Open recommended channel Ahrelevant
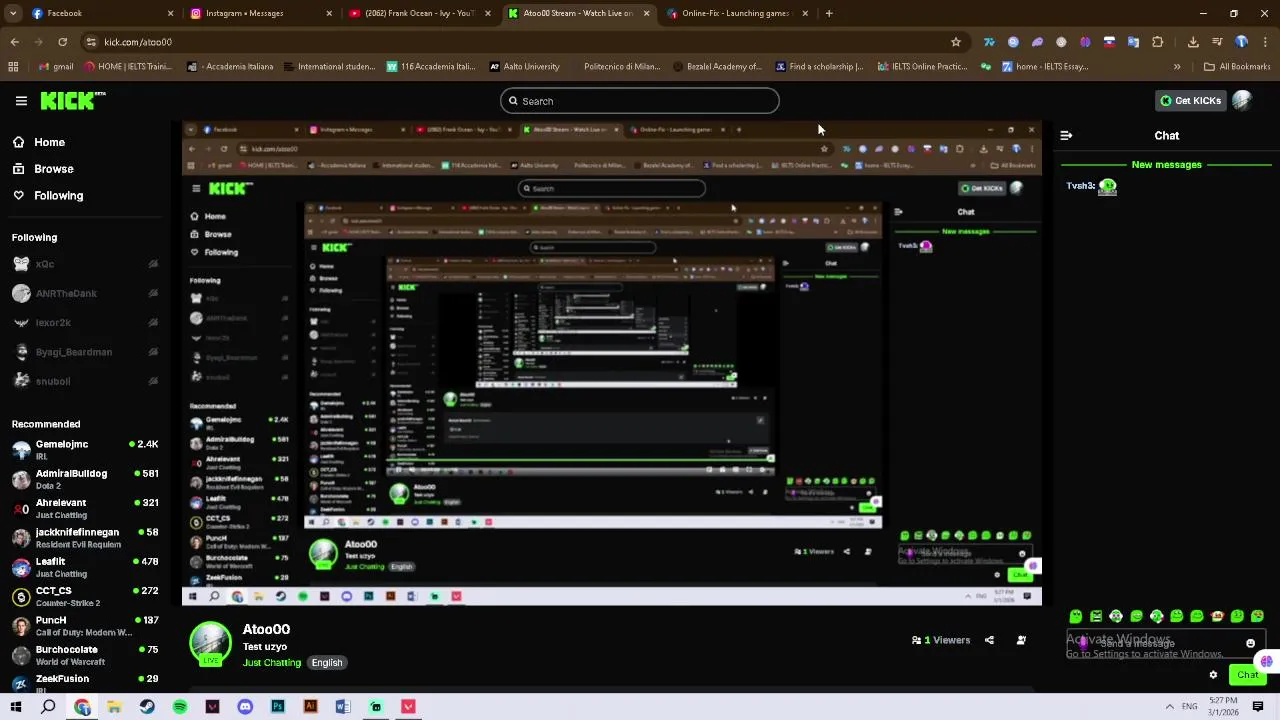1280x720 pixels. pyautogui.click(x=84, y=508)
